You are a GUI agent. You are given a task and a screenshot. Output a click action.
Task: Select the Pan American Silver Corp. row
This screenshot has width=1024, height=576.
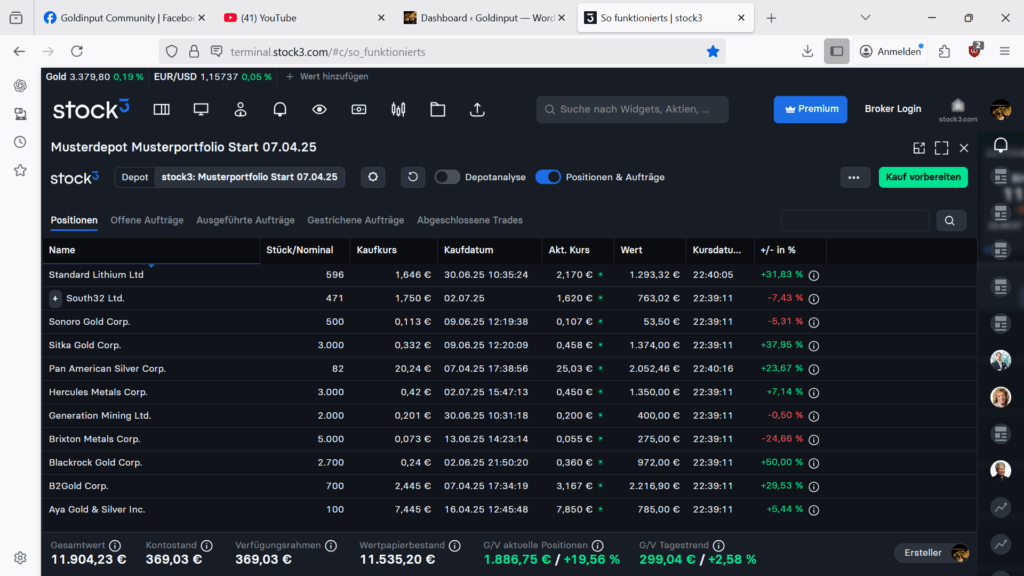pos(509,369)
